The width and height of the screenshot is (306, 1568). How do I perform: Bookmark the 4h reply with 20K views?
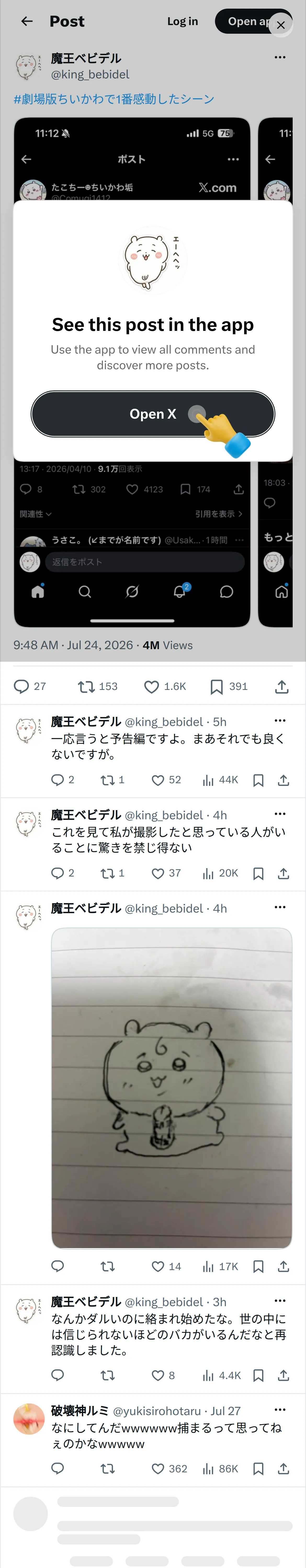(x=258, y=873)
